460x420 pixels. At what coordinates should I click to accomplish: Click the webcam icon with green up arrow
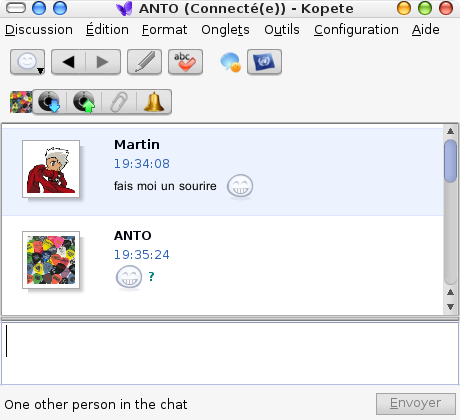84,102
